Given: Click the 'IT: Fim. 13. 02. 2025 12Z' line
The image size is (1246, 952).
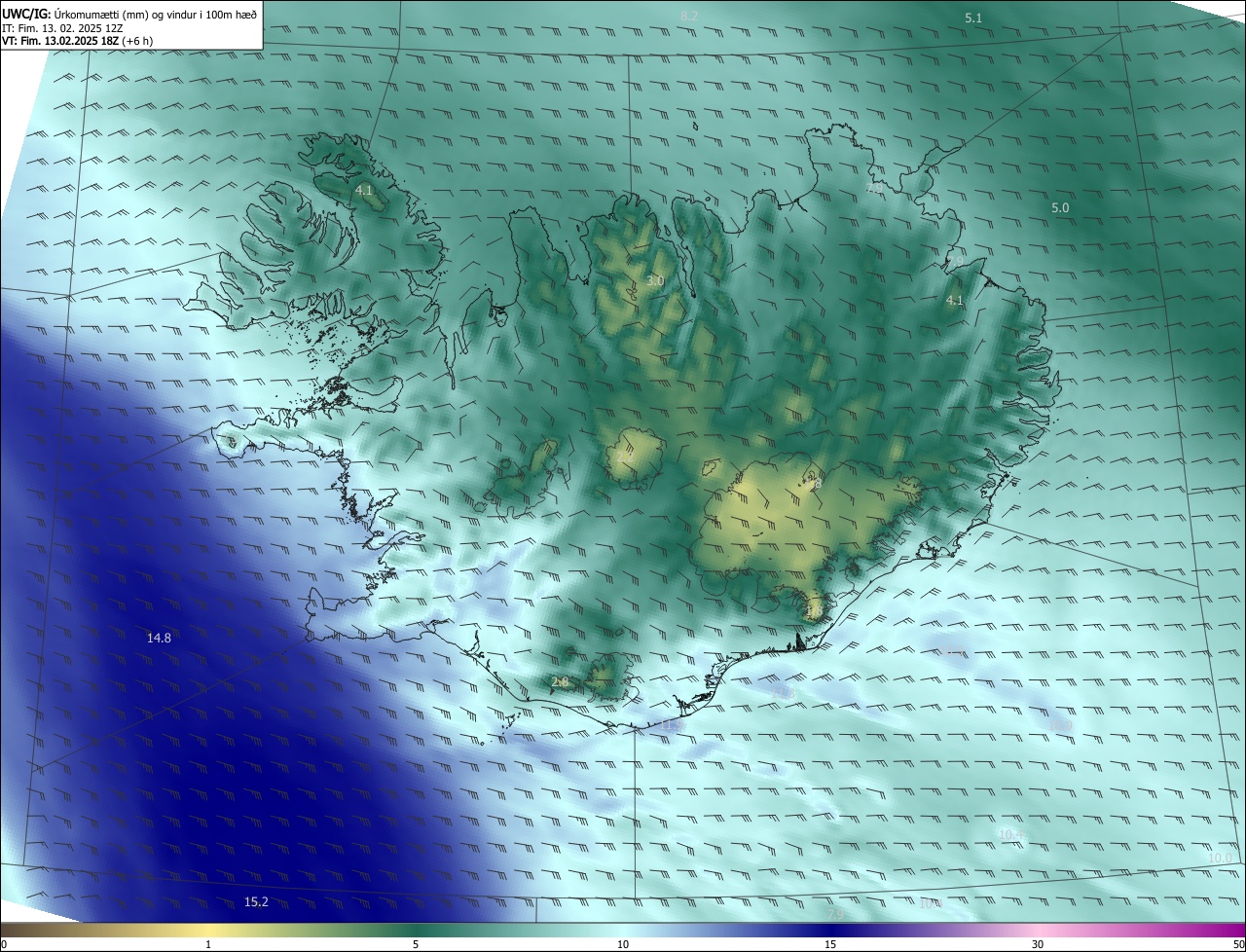Looking at the screenshot, I should [61, 28].
